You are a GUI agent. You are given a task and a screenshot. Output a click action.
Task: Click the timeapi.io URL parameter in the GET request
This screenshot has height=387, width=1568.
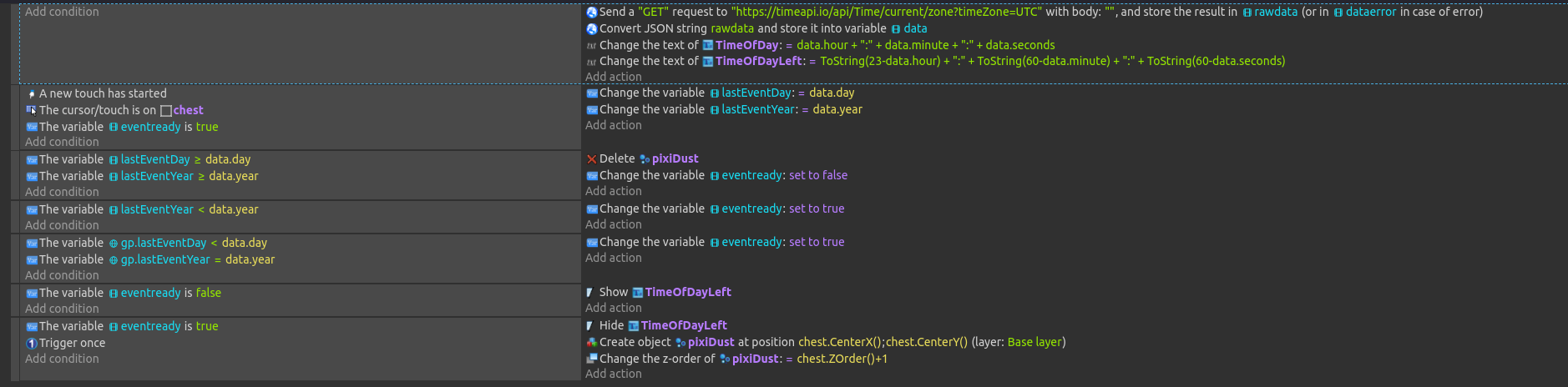[x=887, y=12]
